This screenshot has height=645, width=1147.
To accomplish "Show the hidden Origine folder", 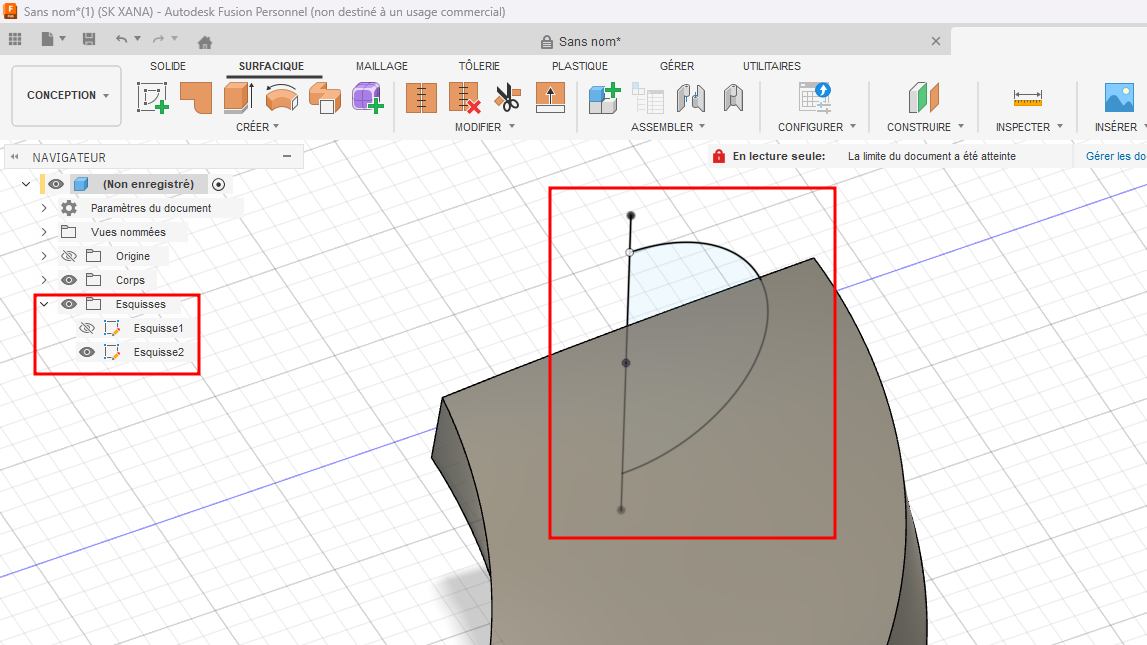I will coord(69,256).
